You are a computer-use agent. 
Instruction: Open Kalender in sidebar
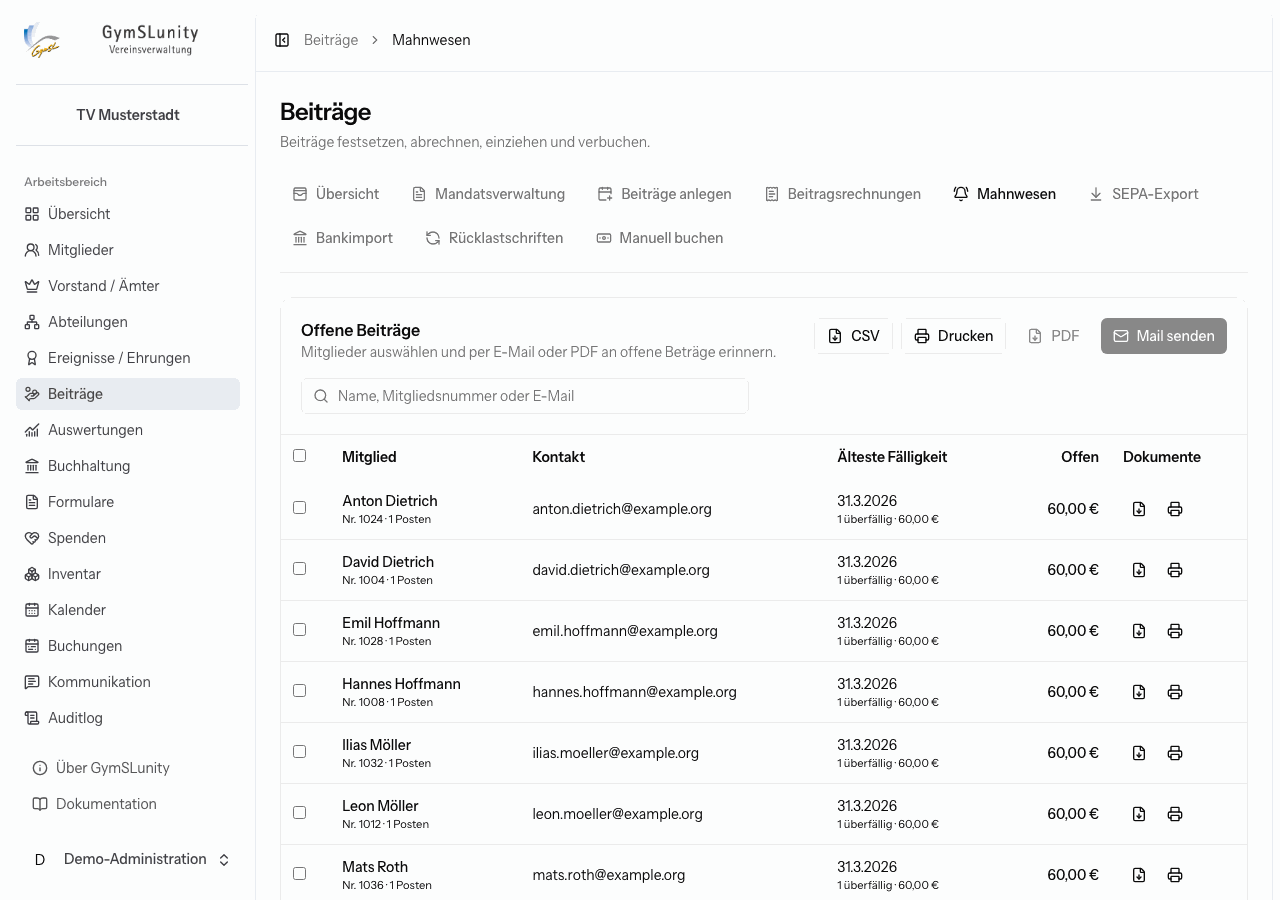tap(128, 610)
